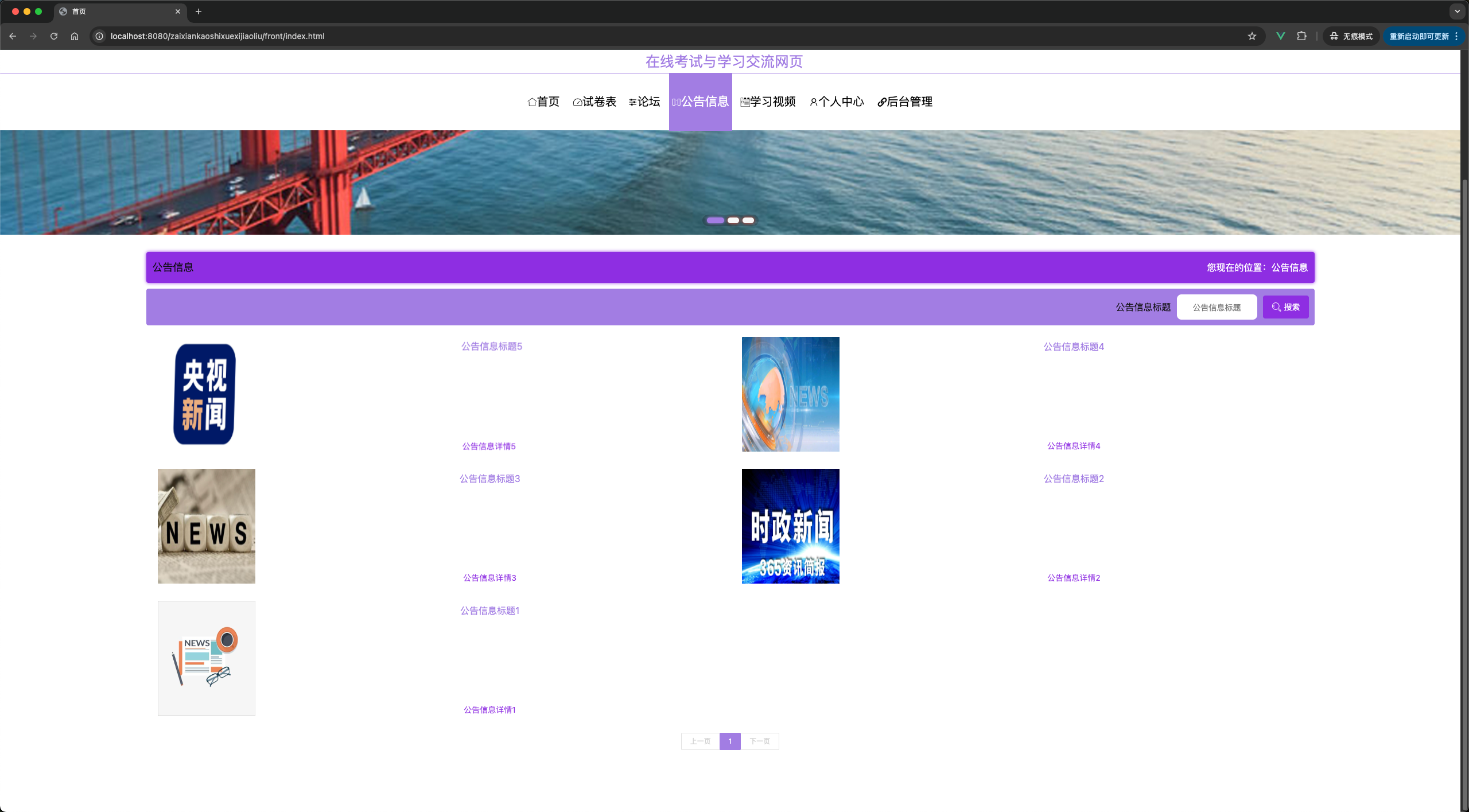
Task: Open the 时政新闻 thumbnail image
Action: click(x=790, y=526)
